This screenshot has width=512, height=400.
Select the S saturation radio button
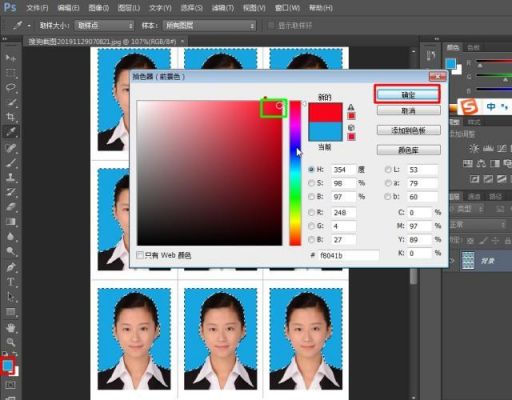(311, 183)
